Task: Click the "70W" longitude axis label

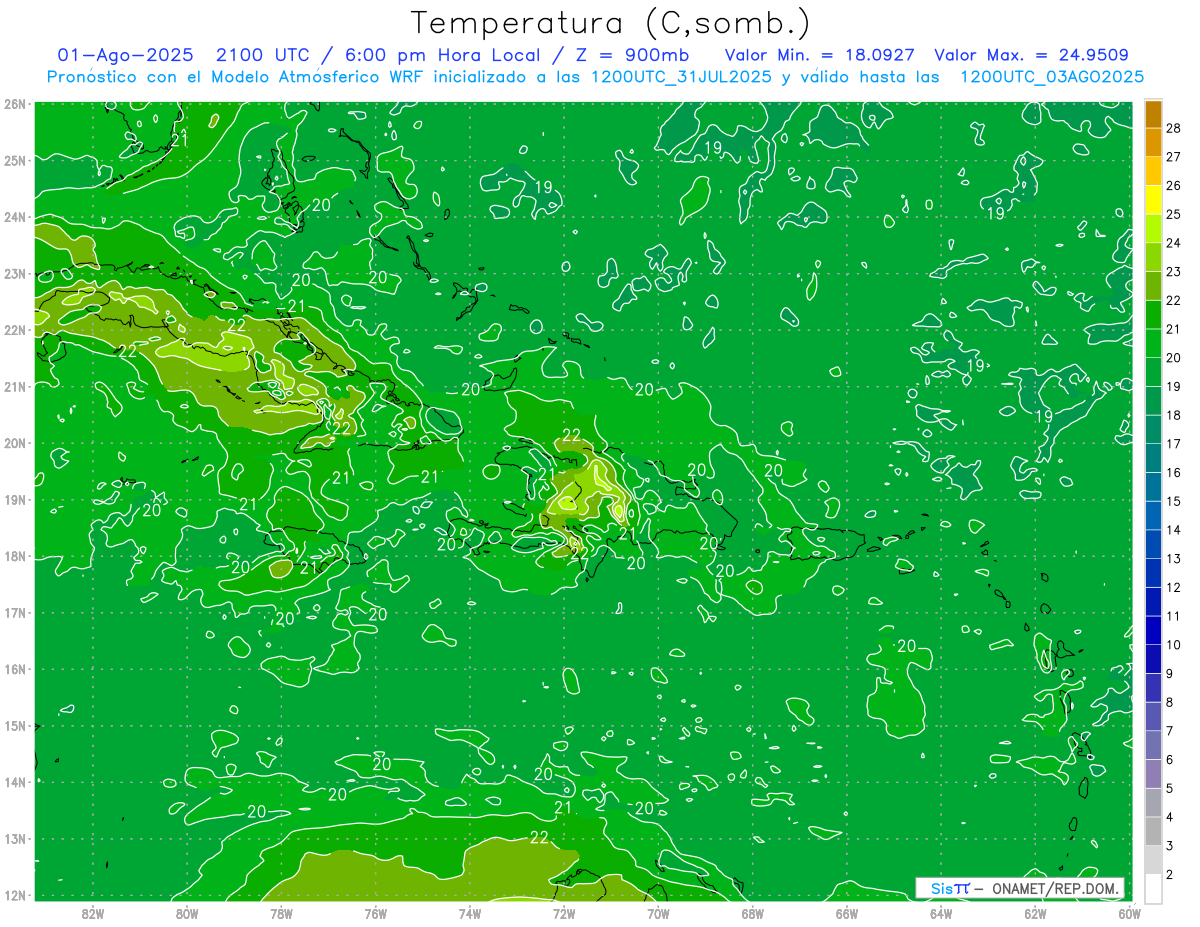Action: [x=658, y=913]
